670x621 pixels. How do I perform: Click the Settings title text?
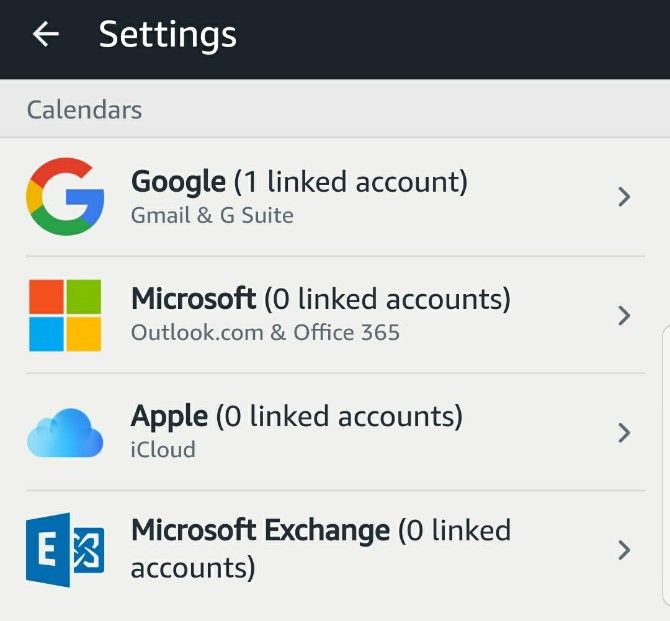168,35
